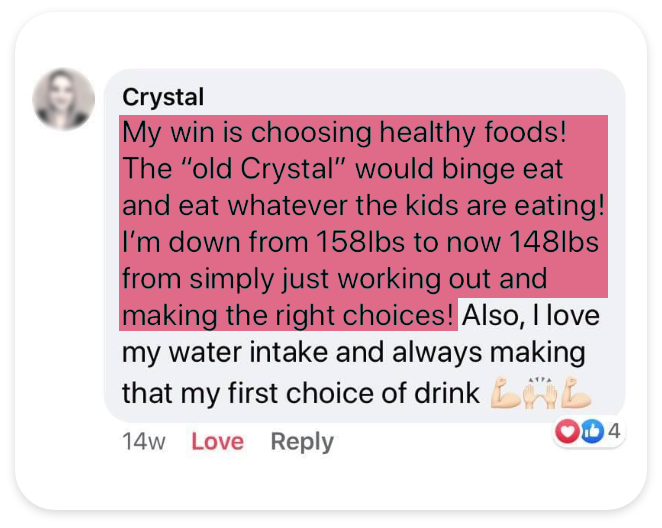Image resolution: width=662 pixels, height=528 pixels.
Task: Open the 14w timestamp link
Action: (144, 441)
